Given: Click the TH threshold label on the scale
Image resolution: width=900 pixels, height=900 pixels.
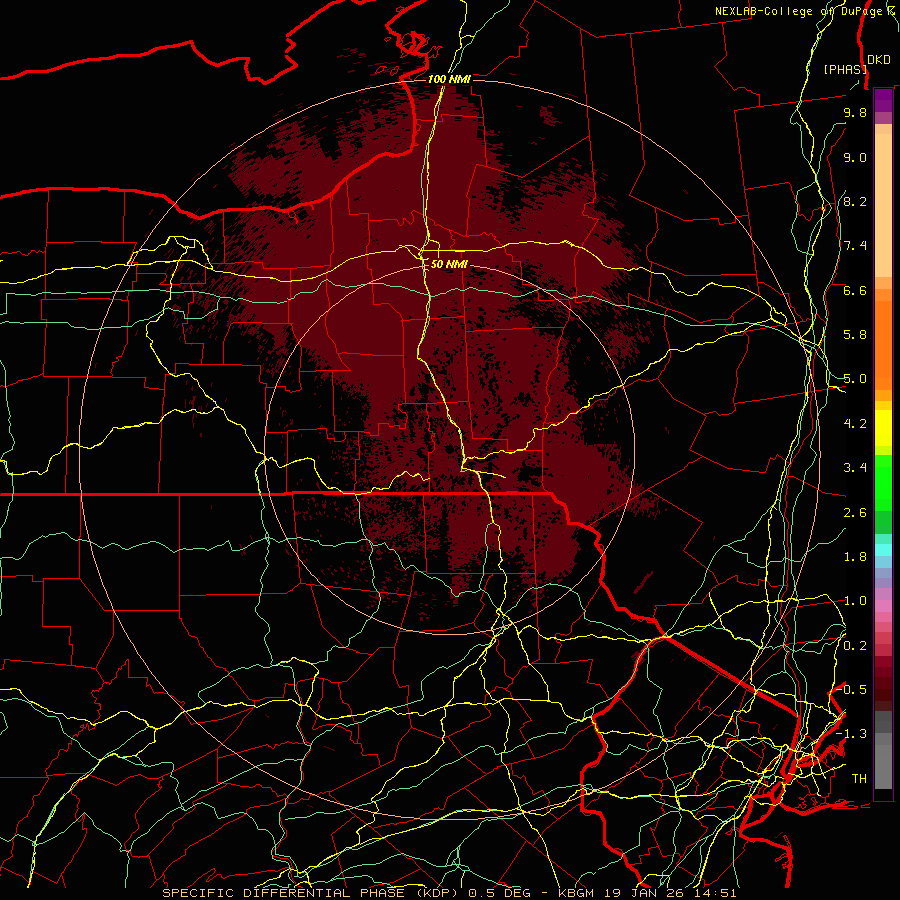Looking at the screenshot, I should pyautogui.click(x=859, y=779).
